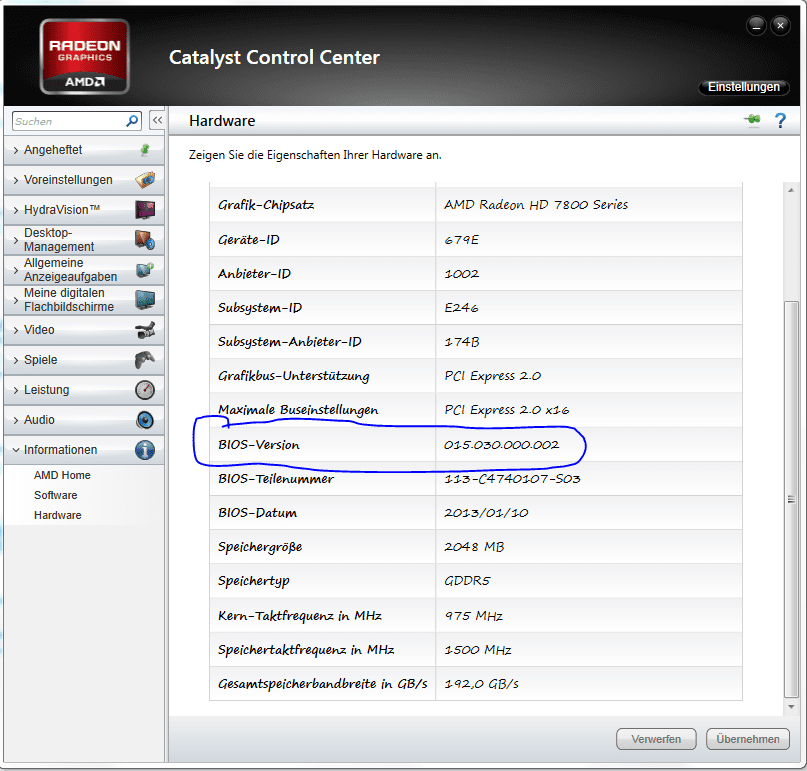Click the Leistung gauge icon
807x771 pixels.
click(x=145, y=390)
